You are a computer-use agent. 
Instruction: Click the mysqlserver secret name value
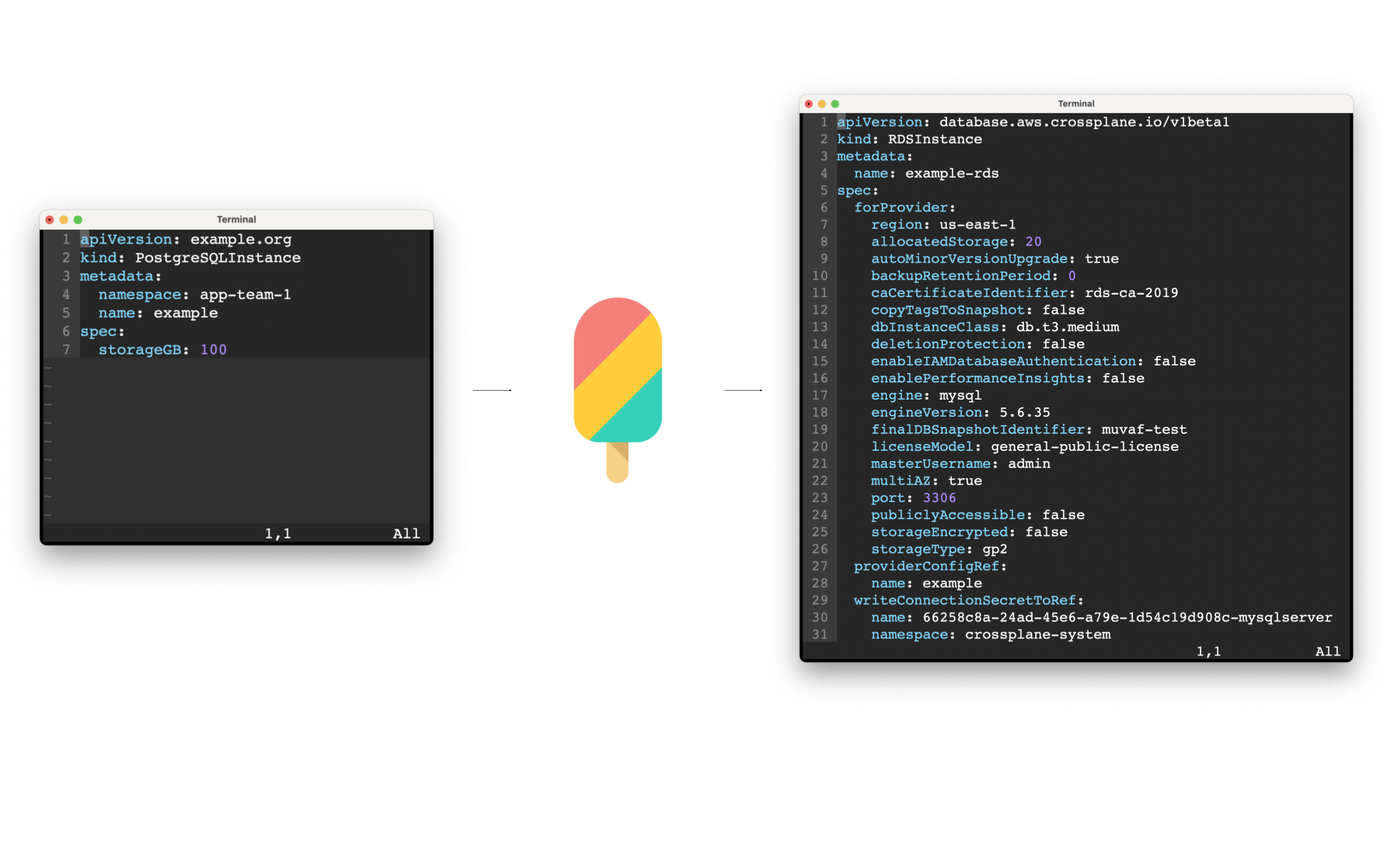tap(1127, 618)
